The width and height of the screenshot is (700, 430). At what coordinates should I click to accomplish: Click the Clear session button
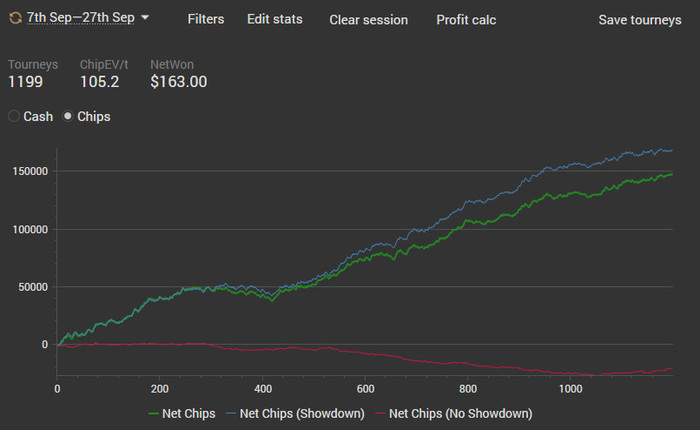[x=368, y=20]
